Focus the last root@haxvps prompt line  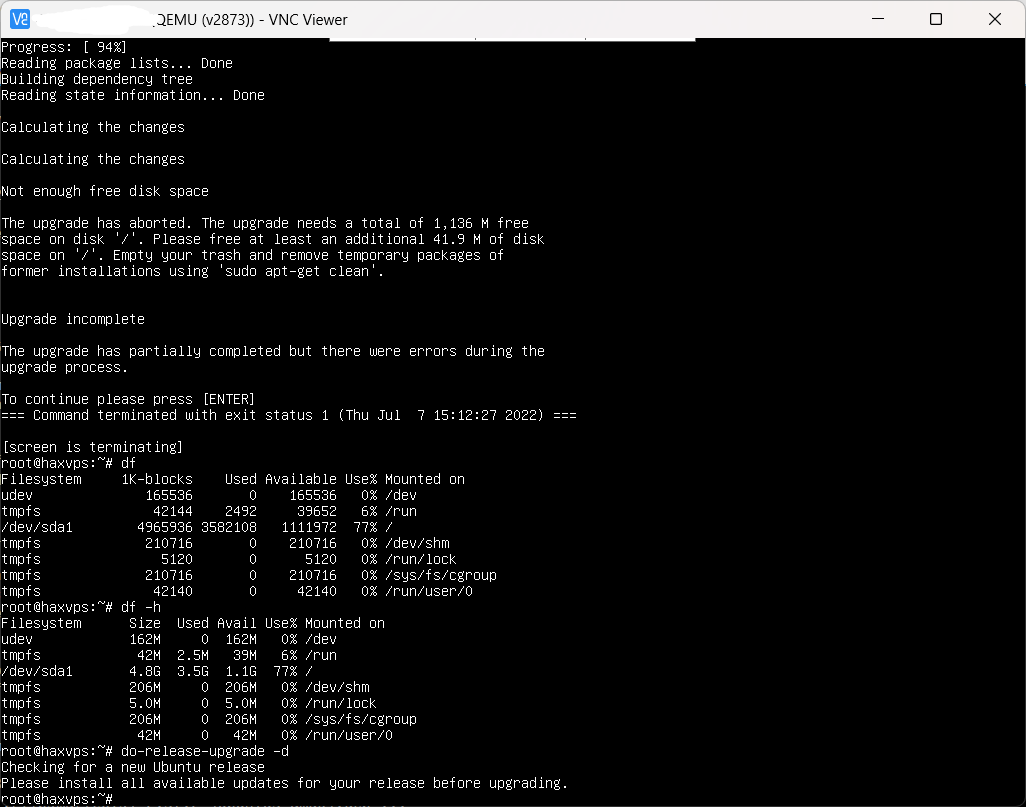[57, 799]
